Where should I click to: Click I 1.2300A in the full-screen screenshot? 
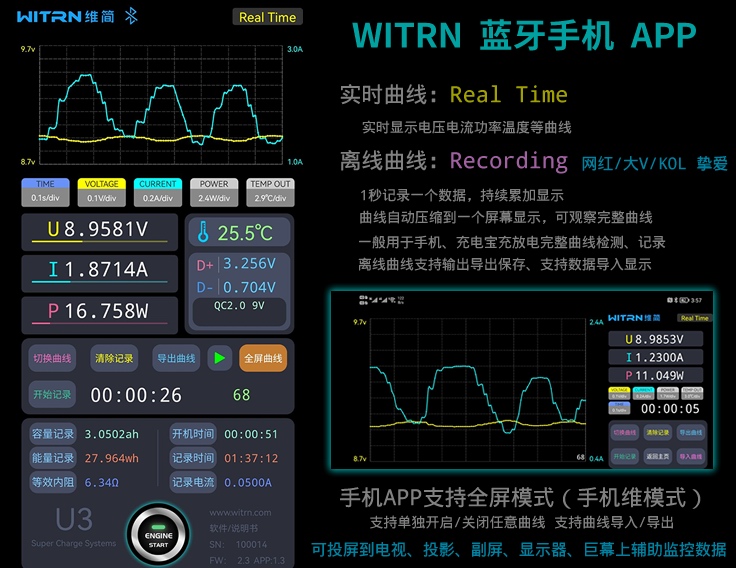pyautogui.click(x=656, y=357)
